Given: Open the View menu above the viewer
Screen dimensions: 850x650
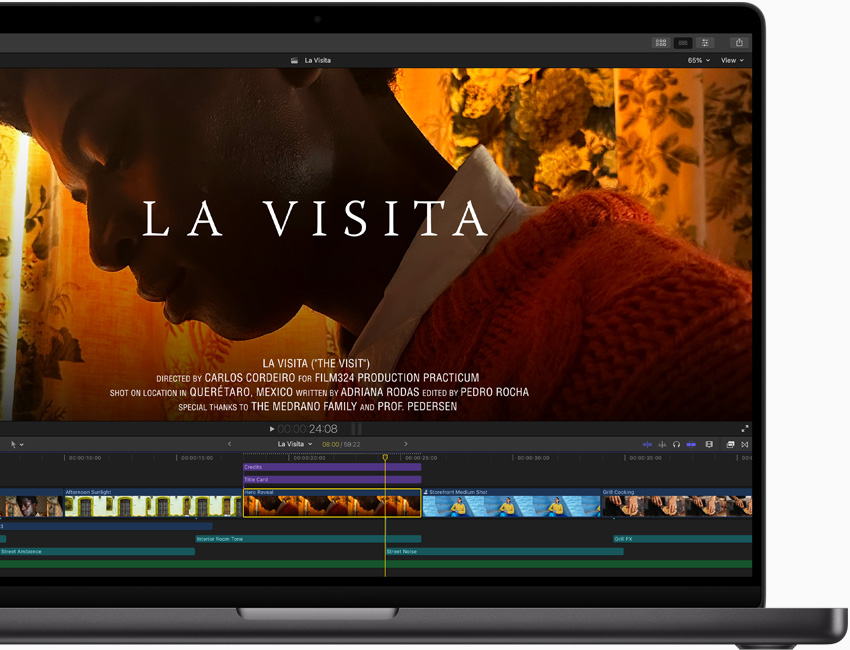Looking at the screenshot, I should 731,60.
